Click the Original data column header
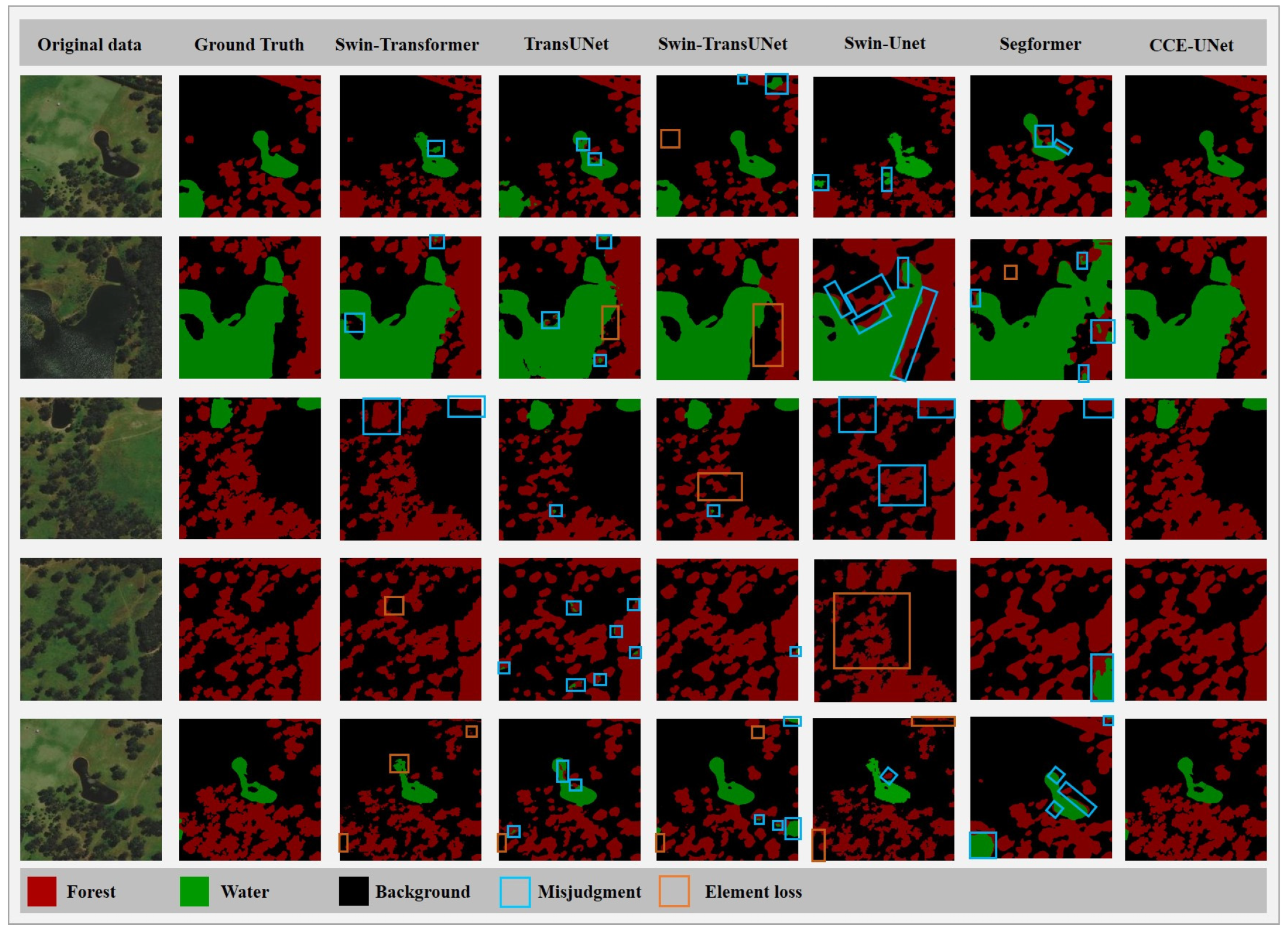This screenshot has height=932, width=1288. (x=89, y=44)
